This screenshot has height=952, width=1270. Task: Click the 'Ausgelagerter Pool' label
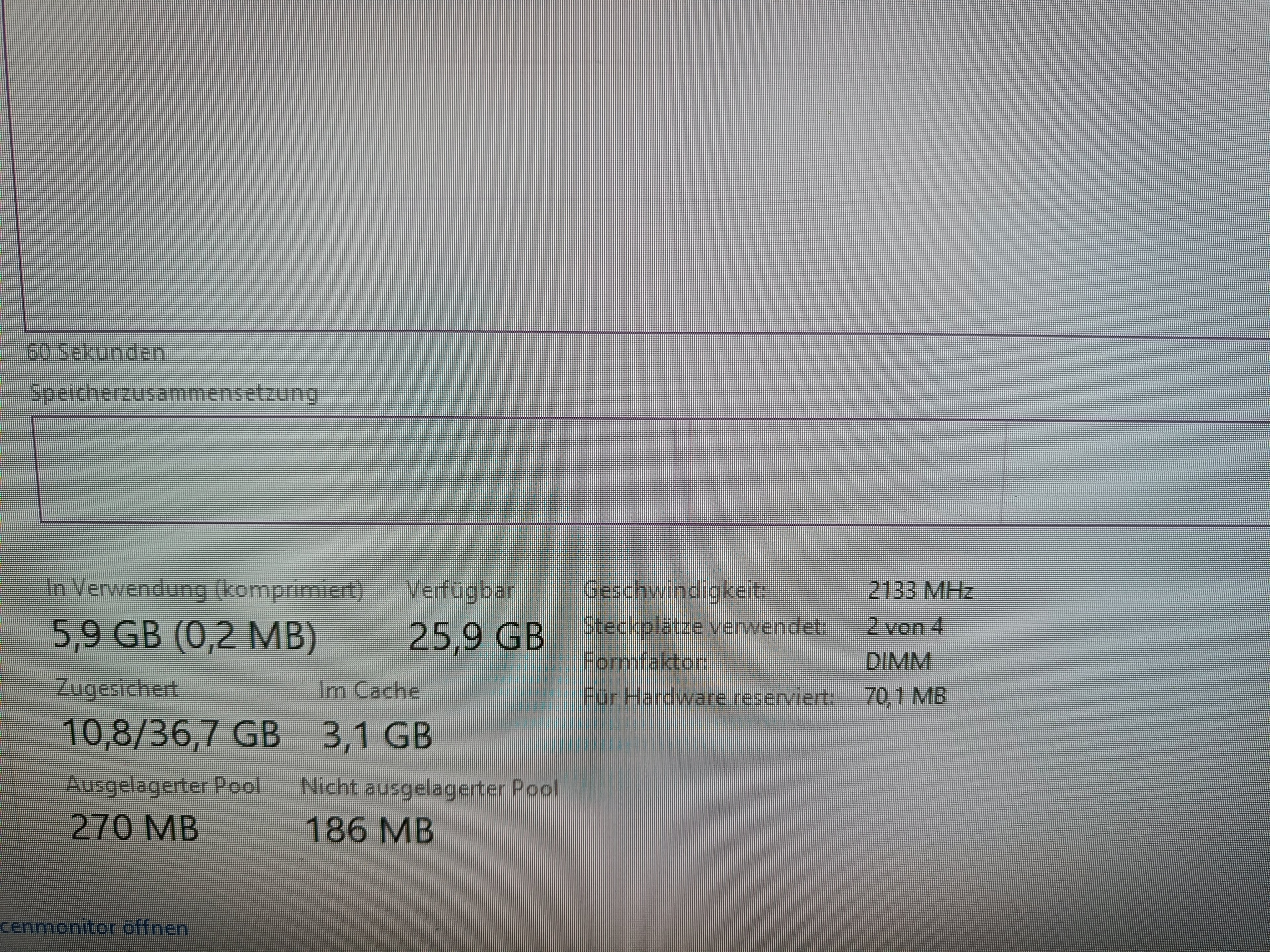click(x=164, y=786)
